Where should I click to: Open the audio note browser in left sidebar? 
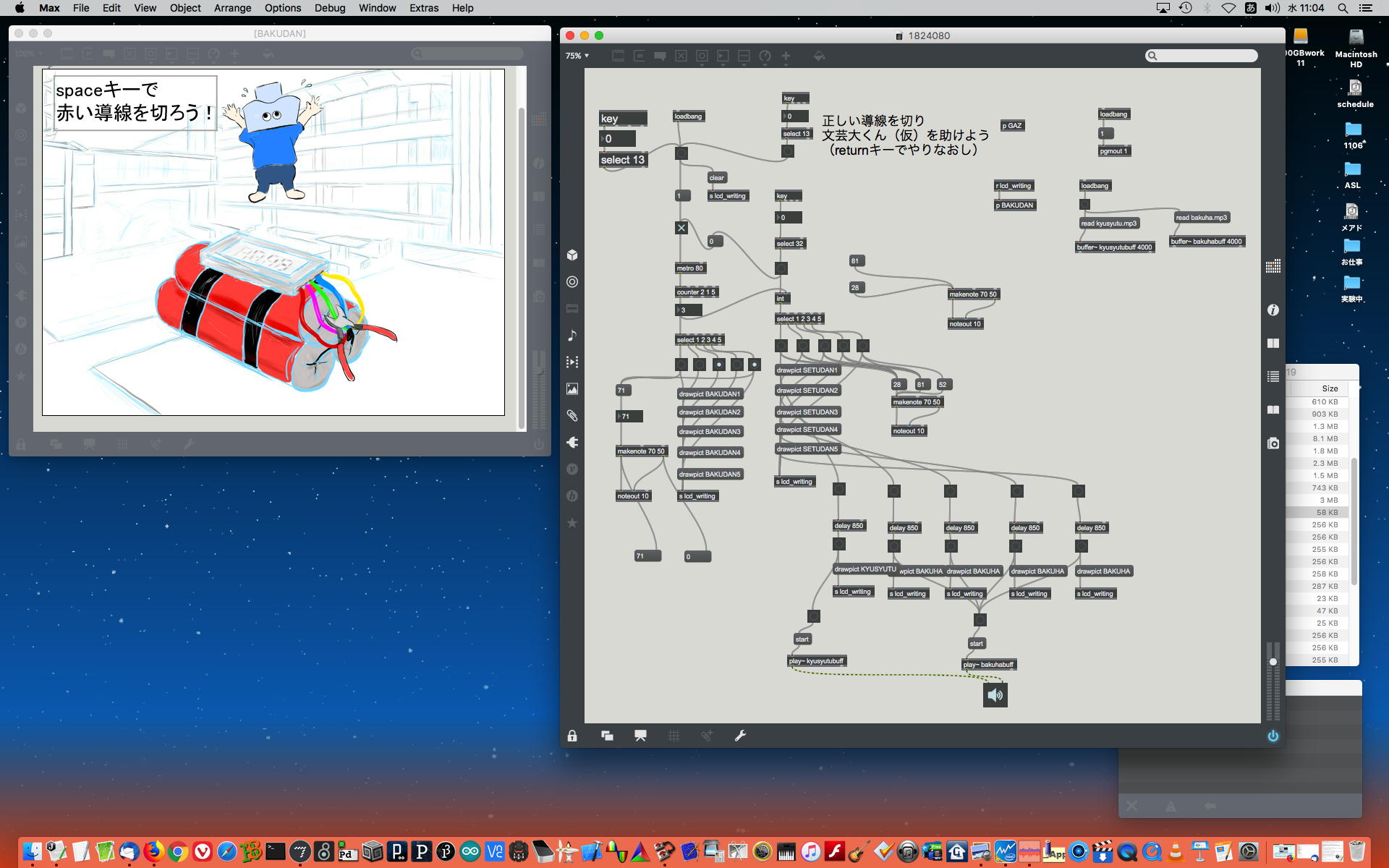coord(572,336)
